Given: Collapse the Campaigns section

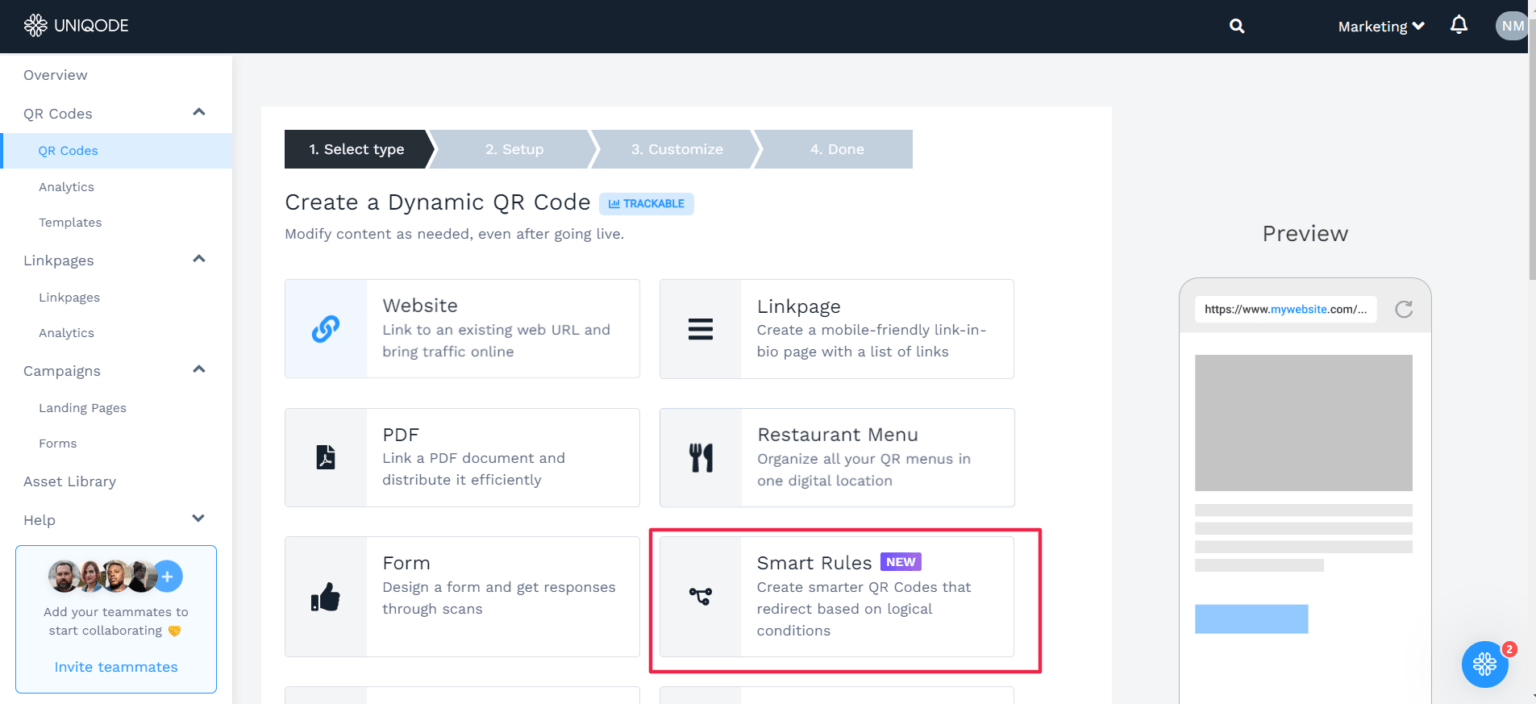Looking at the screenshot, I should pos(197,370).
